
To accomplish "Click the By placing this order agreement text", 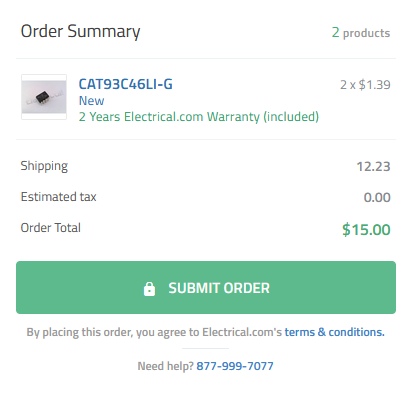I will (x=154, y=332).
